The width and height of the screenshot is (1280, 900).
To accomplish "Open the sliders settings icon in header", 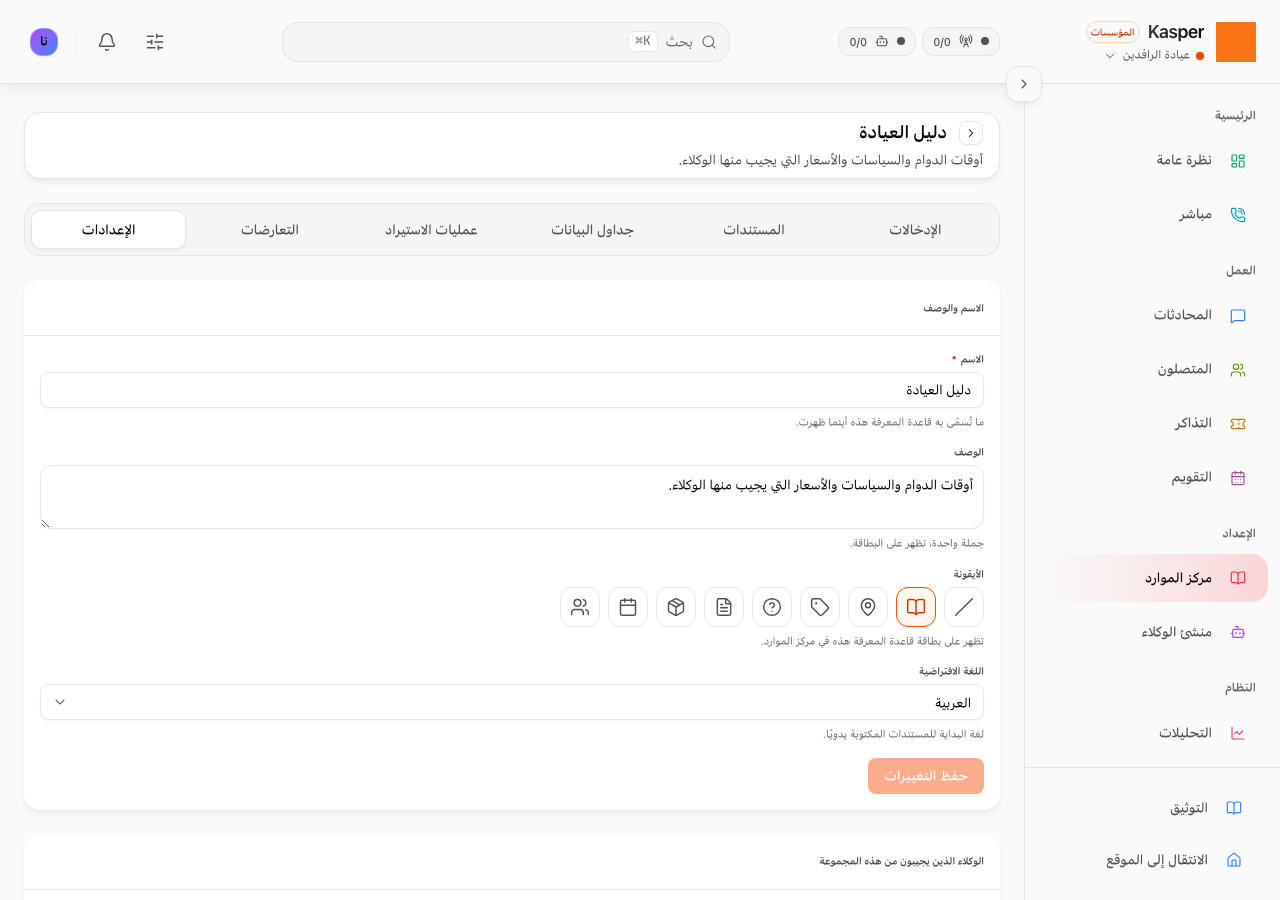I will (155, 42).
